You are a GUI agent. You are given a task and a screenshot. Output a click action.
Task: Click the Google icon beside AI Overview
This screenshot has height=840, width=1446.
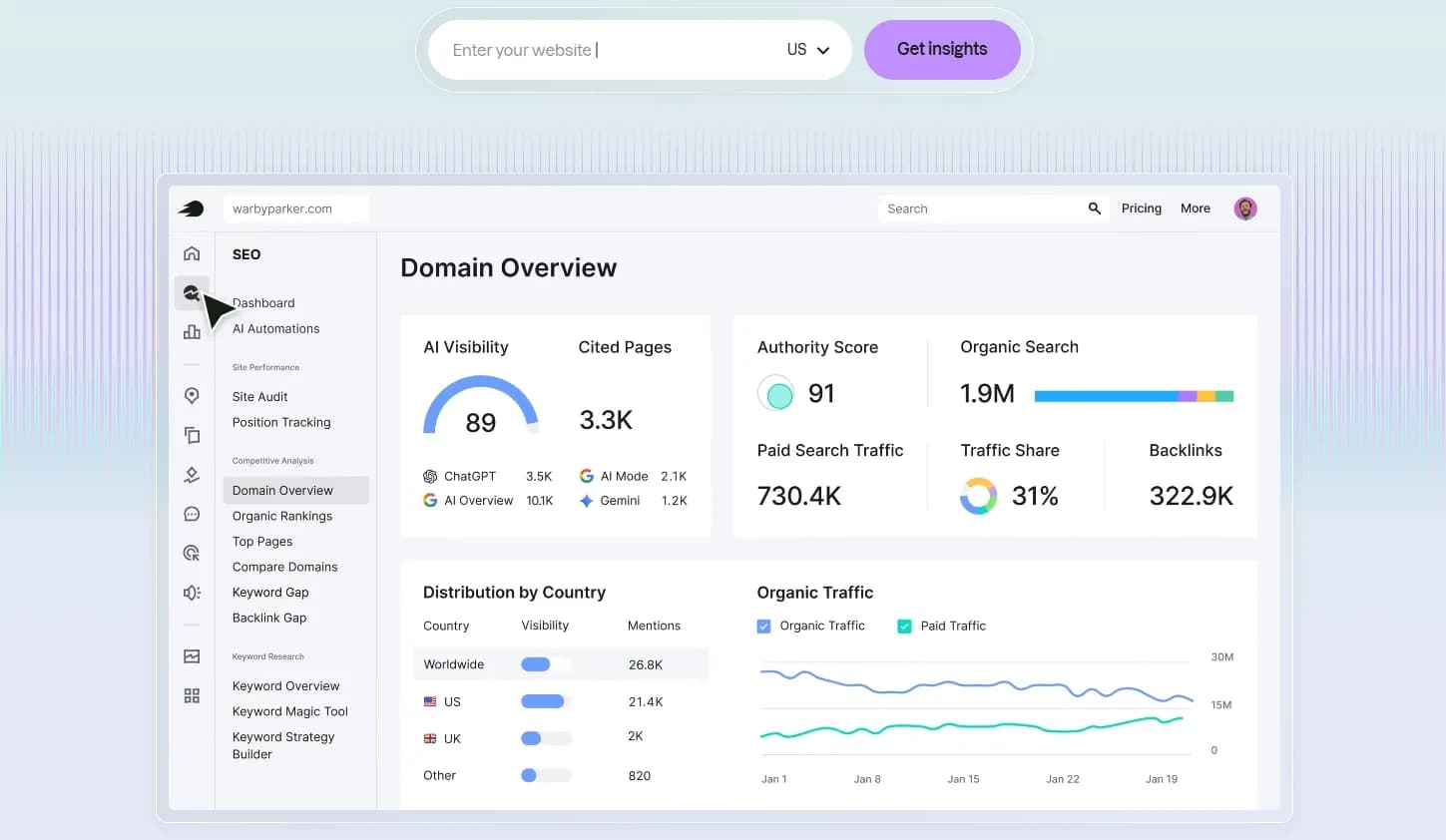point(430,500)
